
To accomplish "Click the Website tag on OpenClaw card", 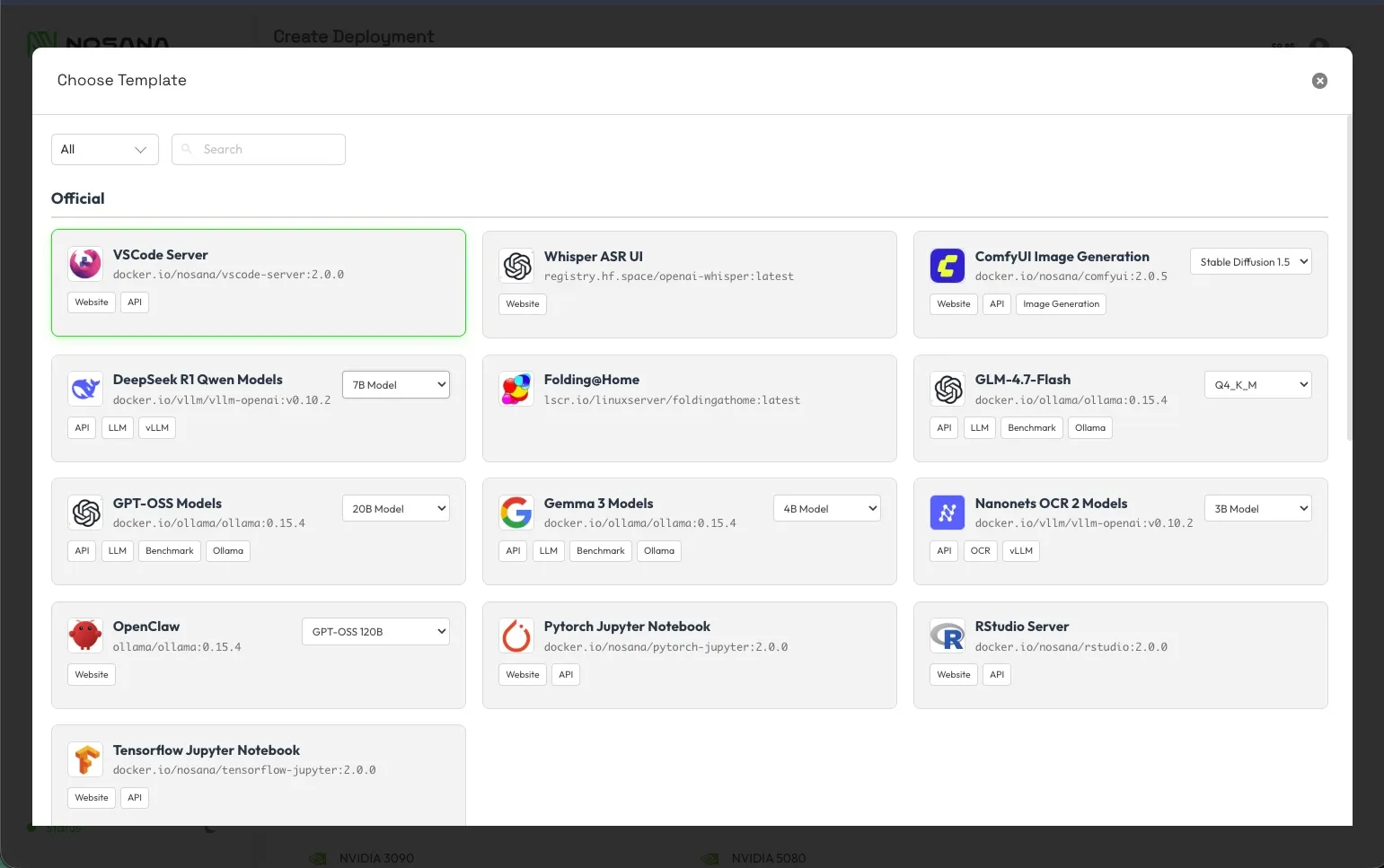I will tap(92, 674).
